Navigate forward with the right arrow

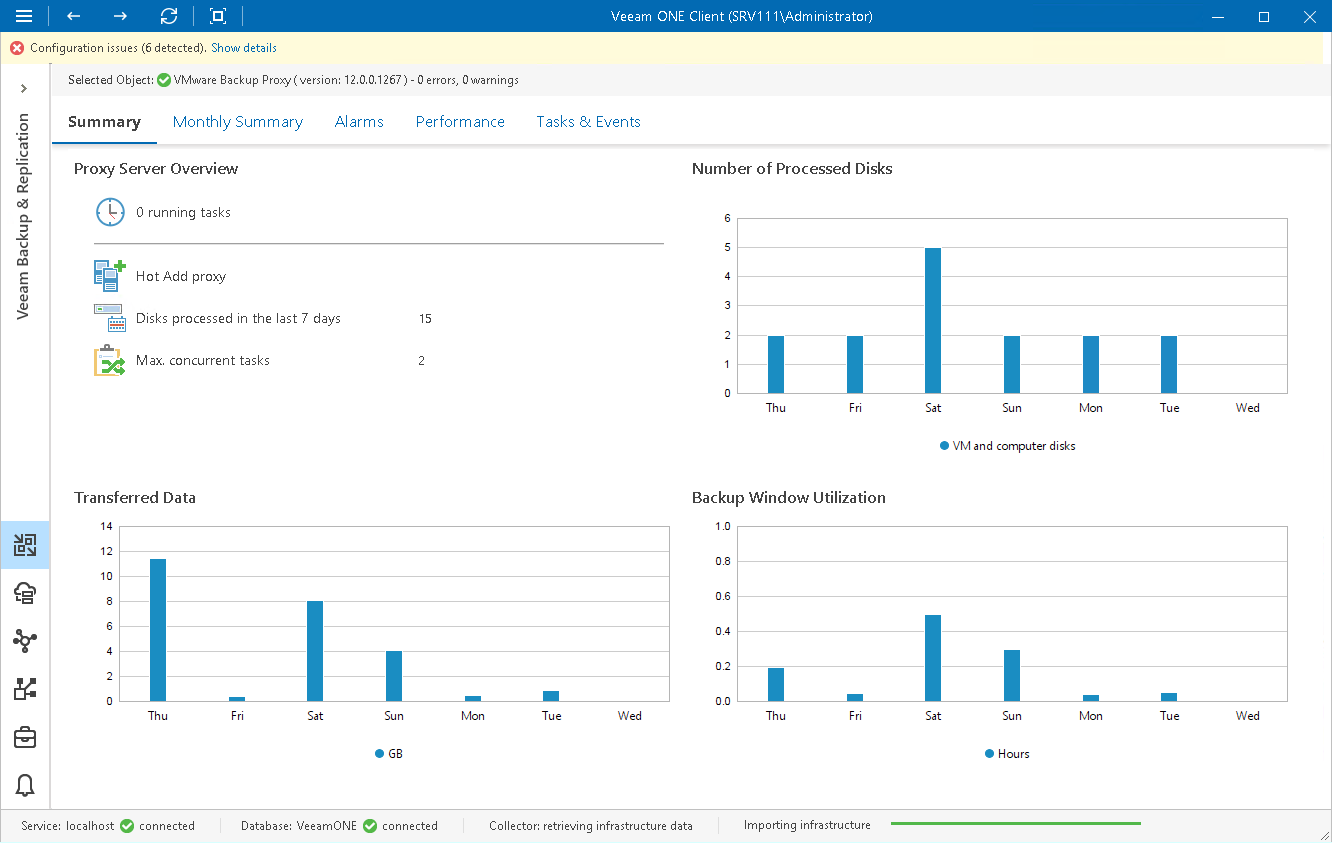point(119,16)
